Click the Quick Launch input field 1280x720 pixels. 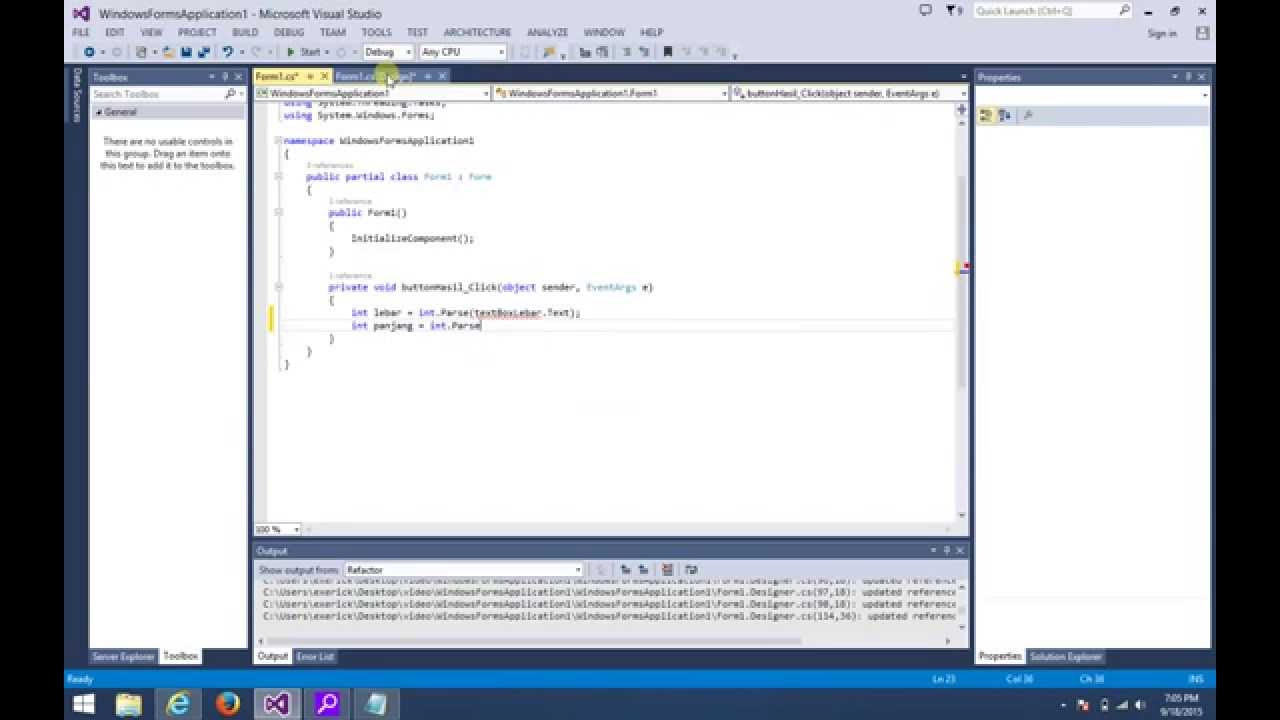point(1045,11)
